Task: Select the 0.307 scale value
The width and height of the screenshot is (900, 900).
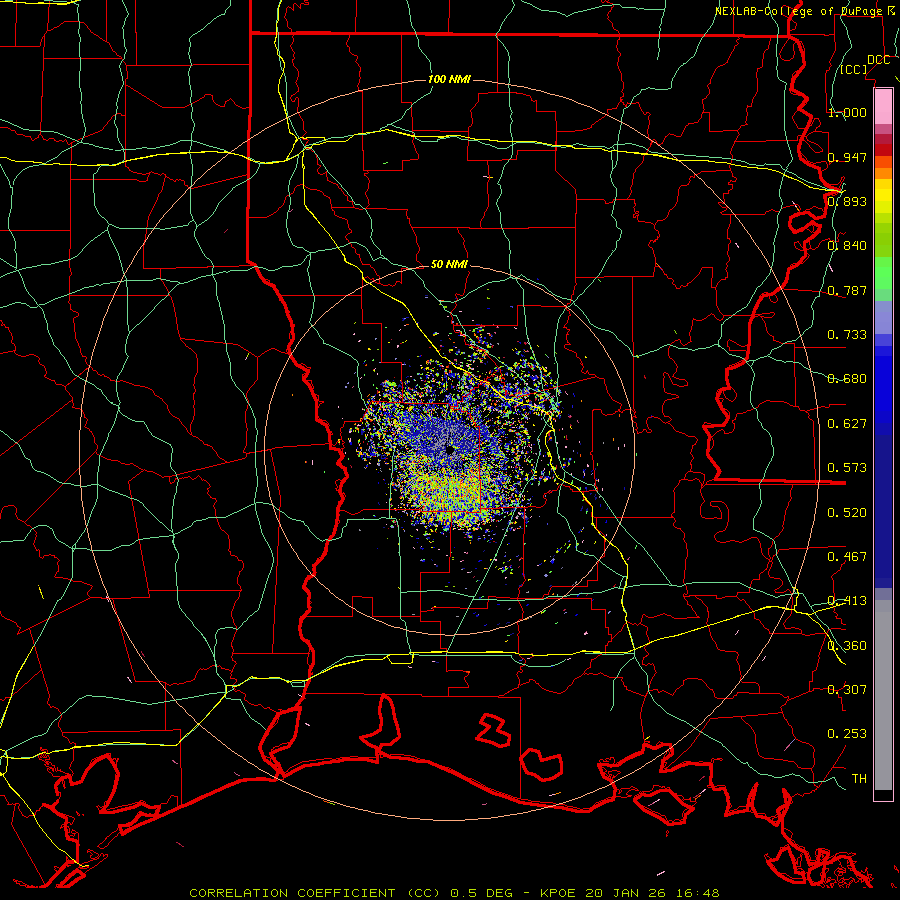Action: (847, 689)
